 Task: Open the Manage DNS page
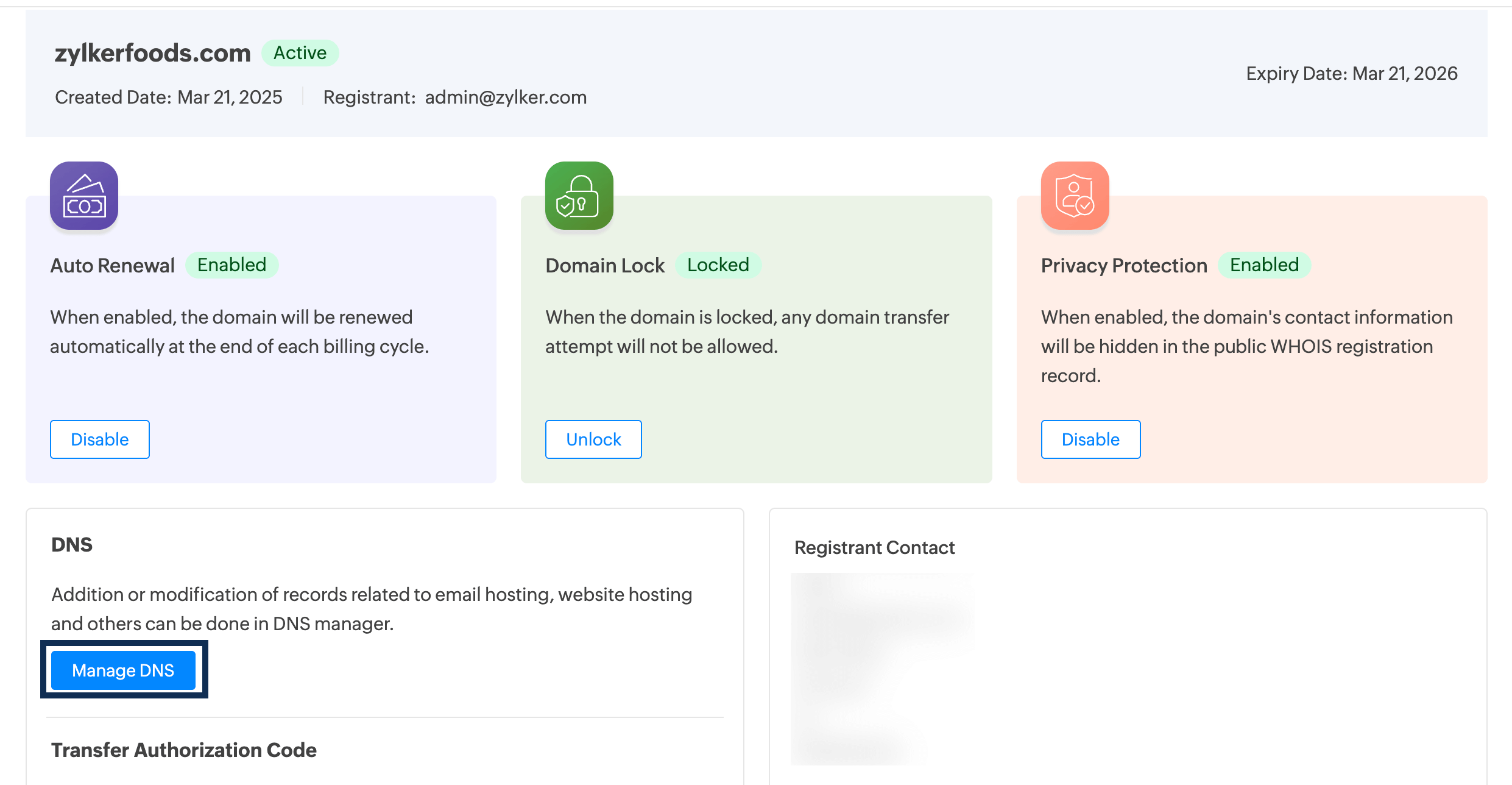click(122, 670)
